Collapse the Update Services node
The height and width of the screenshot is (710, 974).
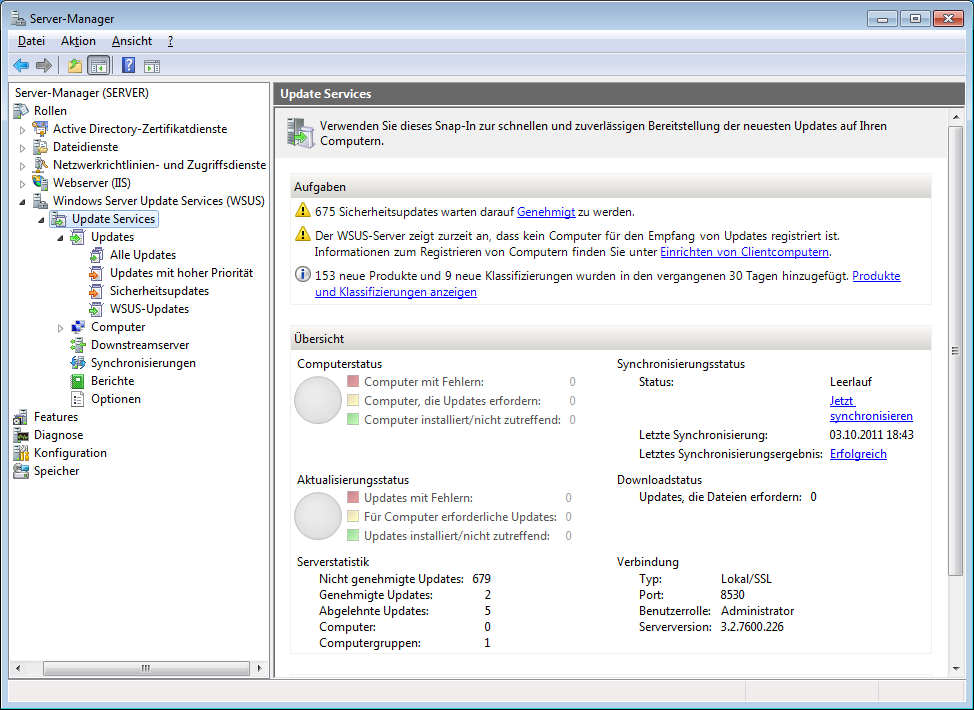tap(42, 219)
